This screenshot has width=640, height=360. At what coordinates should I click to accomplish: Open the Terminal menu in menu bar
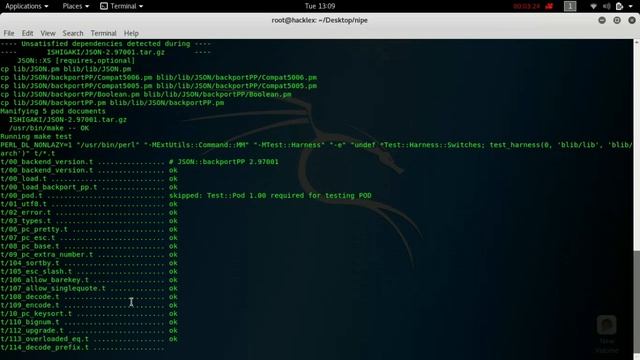[103, 33]
